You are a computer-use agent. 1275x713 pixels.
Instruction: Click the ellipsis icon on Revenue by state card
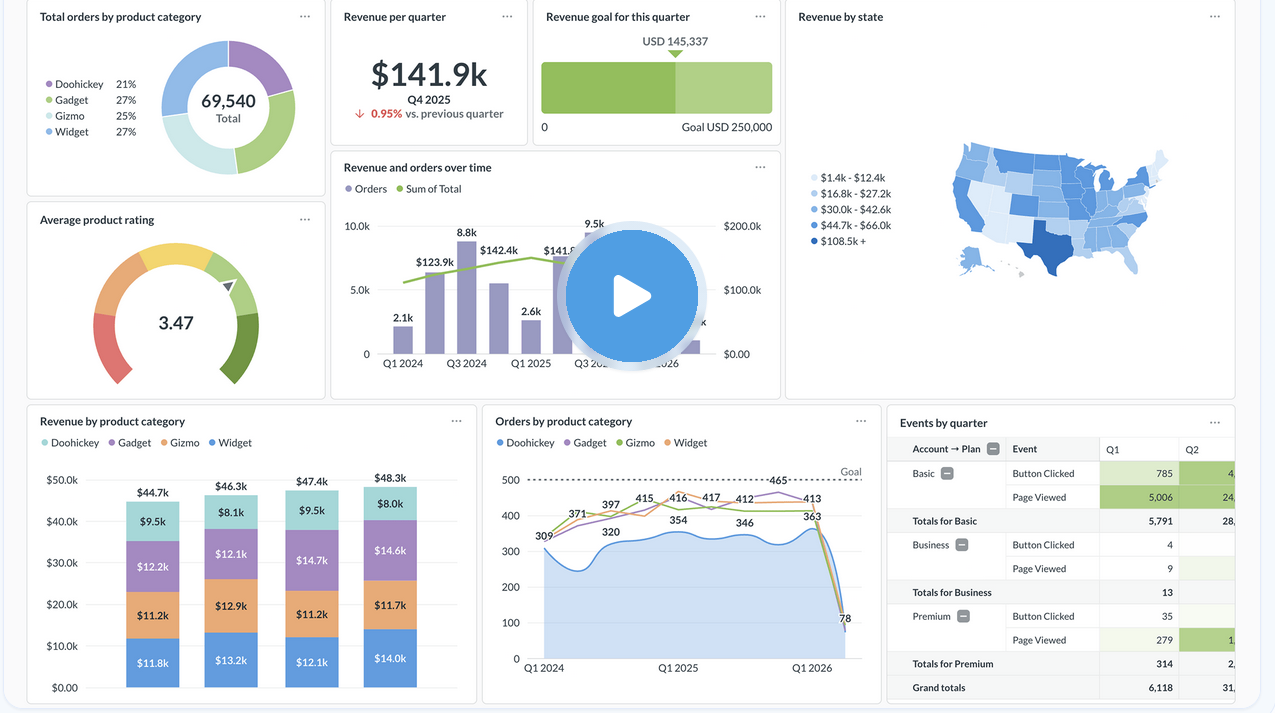coord(1215,16)
